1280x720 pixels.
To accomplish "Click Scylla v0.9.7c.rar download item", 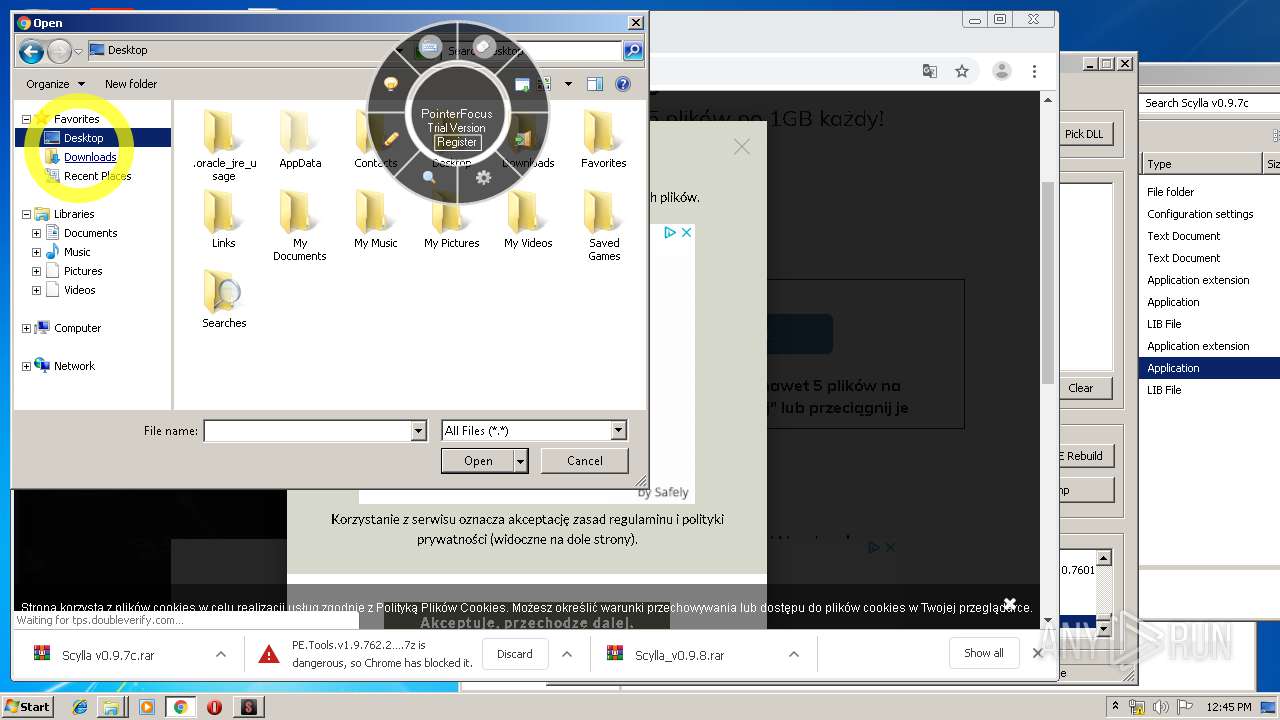I will (x=108, y=655).
